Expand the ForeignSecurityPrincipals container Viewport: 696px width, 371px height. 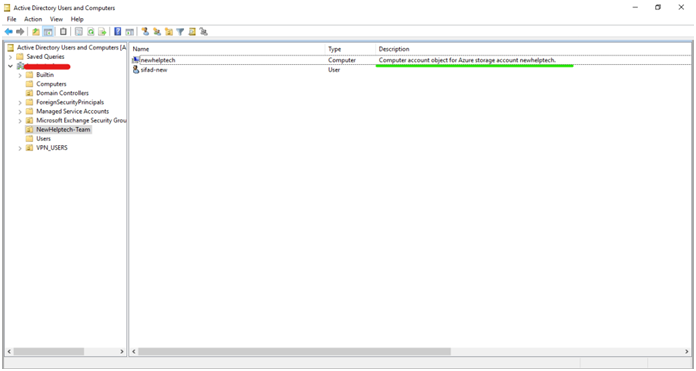(x=20, y=103)
